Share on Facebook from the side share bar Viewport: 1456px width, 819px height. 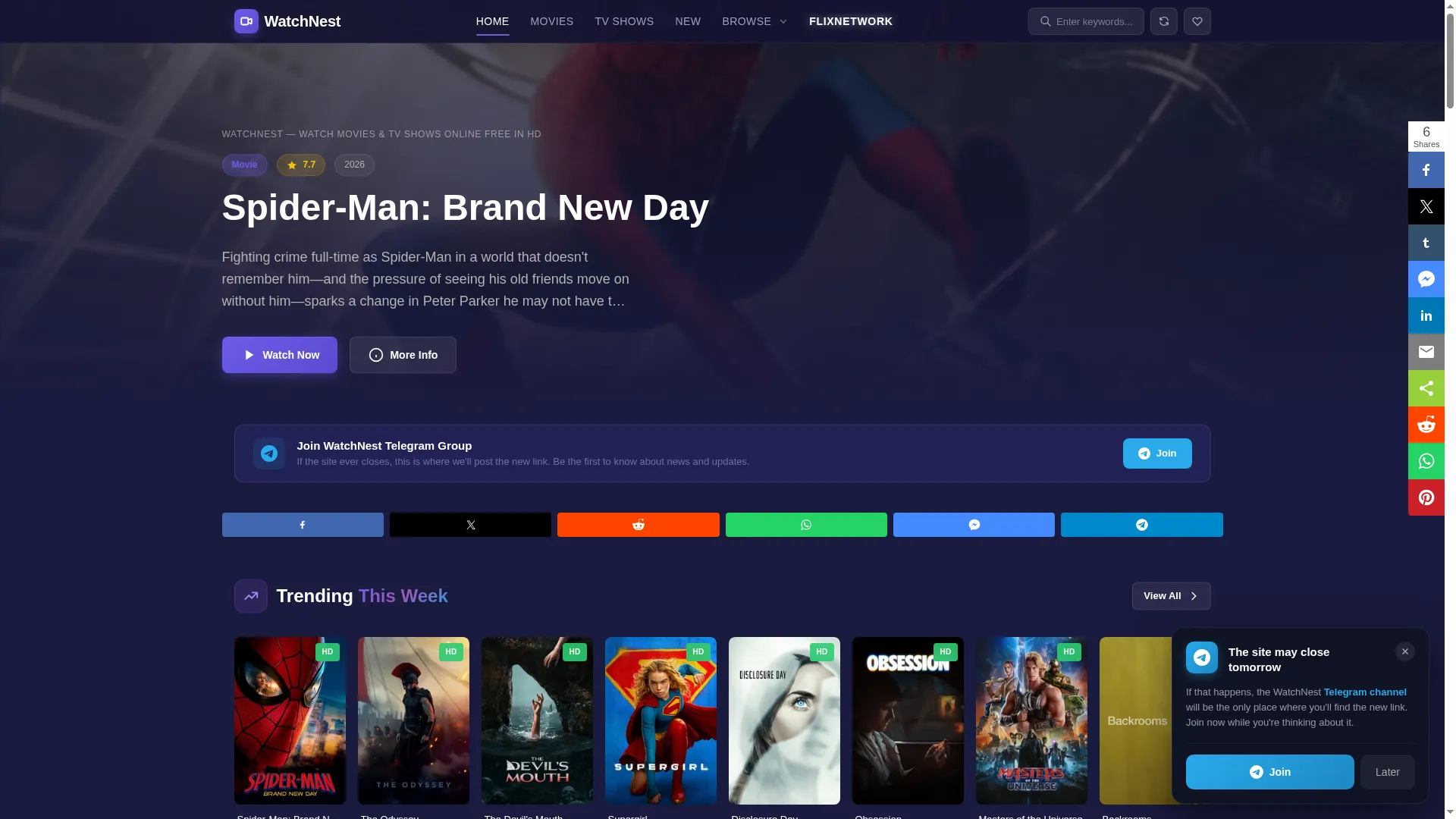pos(1426,170)
